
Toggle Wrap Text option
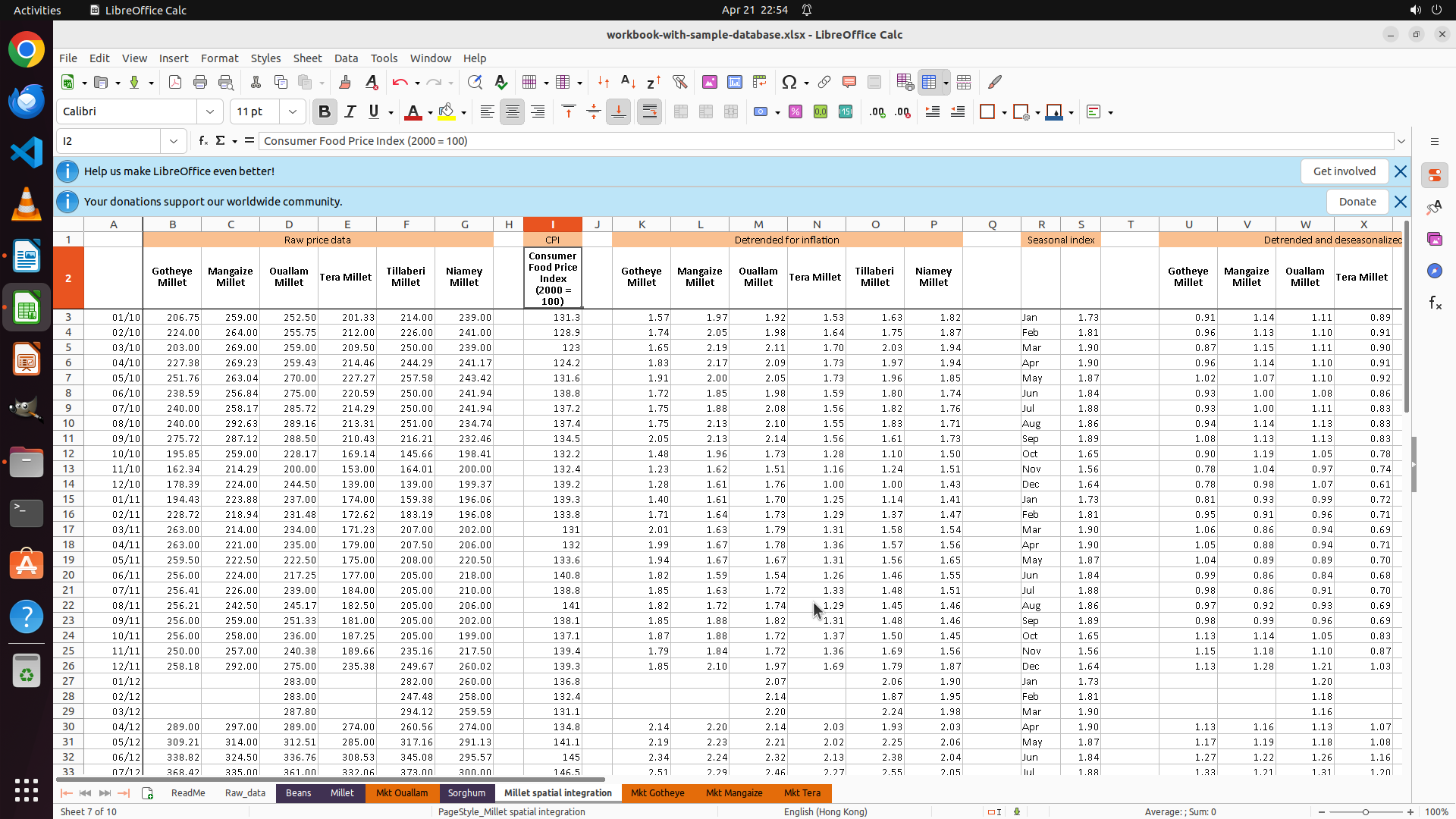point(649,111)
